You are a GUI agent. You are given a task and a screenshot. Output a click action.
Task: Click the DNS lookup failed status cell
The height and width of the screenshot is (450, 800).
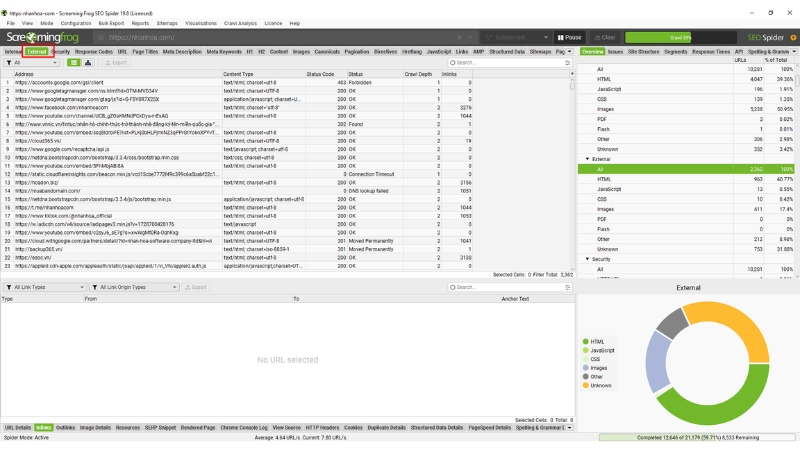(375, 191)
